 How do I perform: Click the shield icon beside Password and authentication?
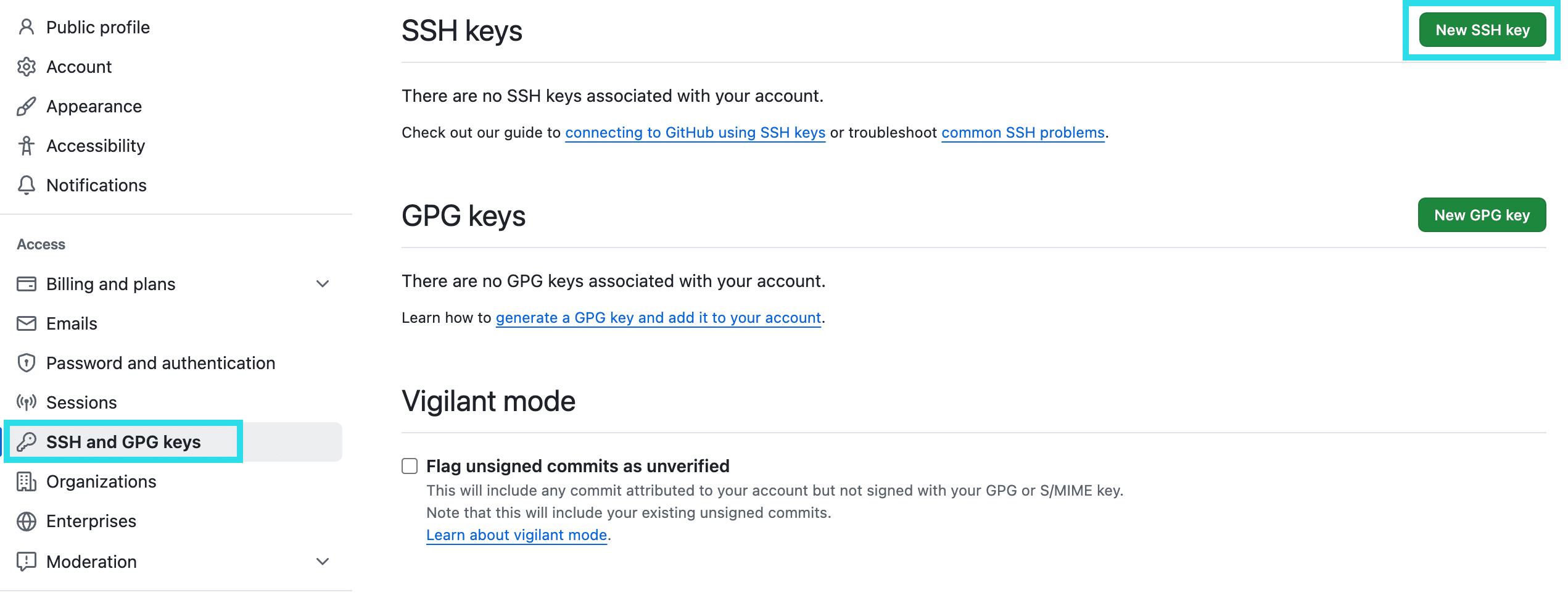[x=27, y=362]
